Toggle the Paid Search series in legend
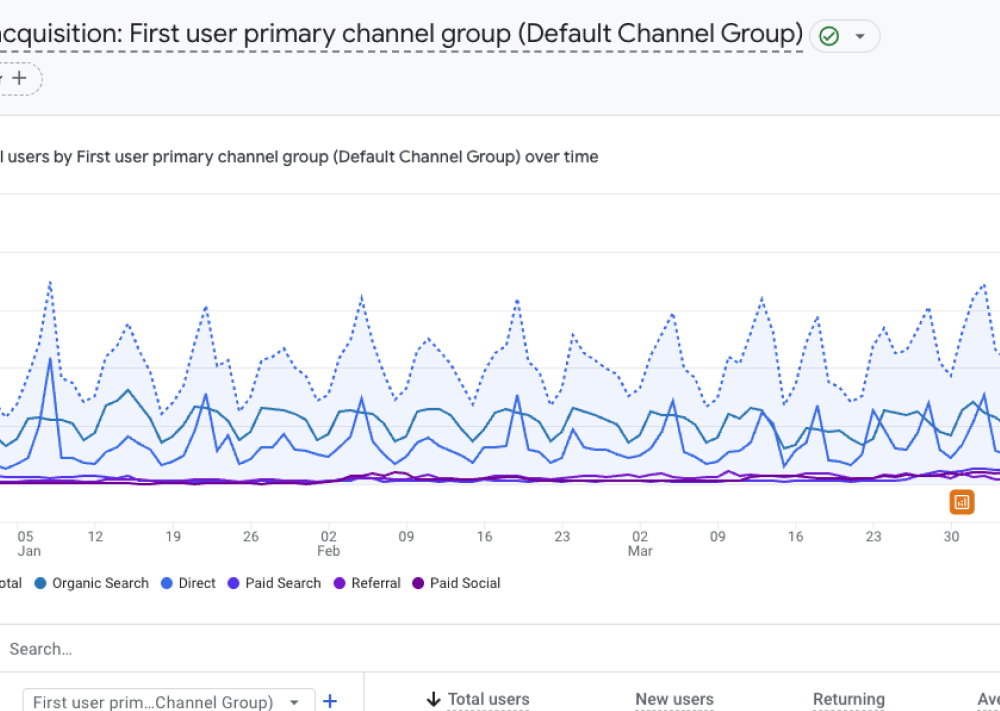1000x711 pixels. tap(274, 583)
